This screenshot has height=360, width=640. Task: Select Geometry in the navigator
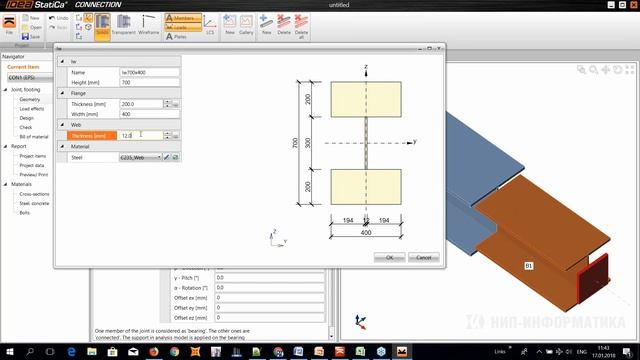(30, 99)
